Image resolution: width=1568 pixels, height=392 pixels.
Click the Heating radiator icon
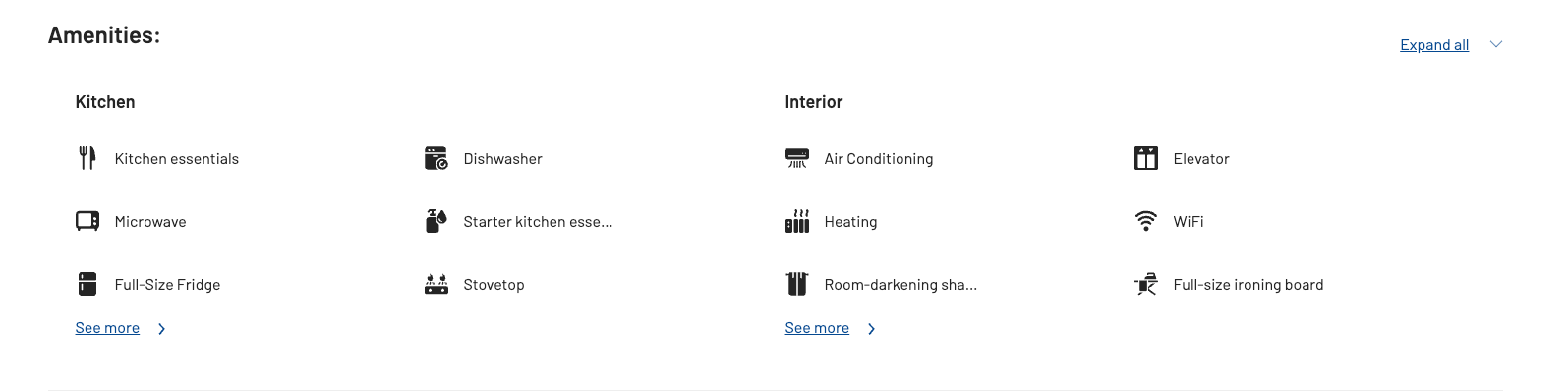pyautogui.click(x=797, y=221)
